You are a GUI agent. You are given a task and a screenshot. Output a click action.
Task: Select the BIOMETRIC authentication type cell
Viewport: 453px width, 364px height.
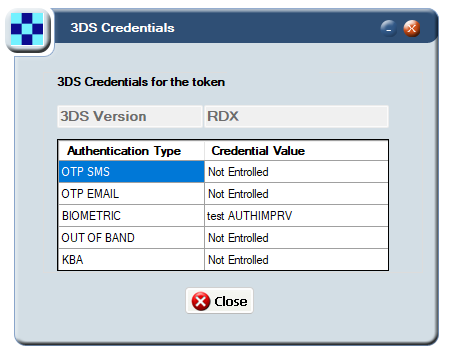(x=131, y=216)
